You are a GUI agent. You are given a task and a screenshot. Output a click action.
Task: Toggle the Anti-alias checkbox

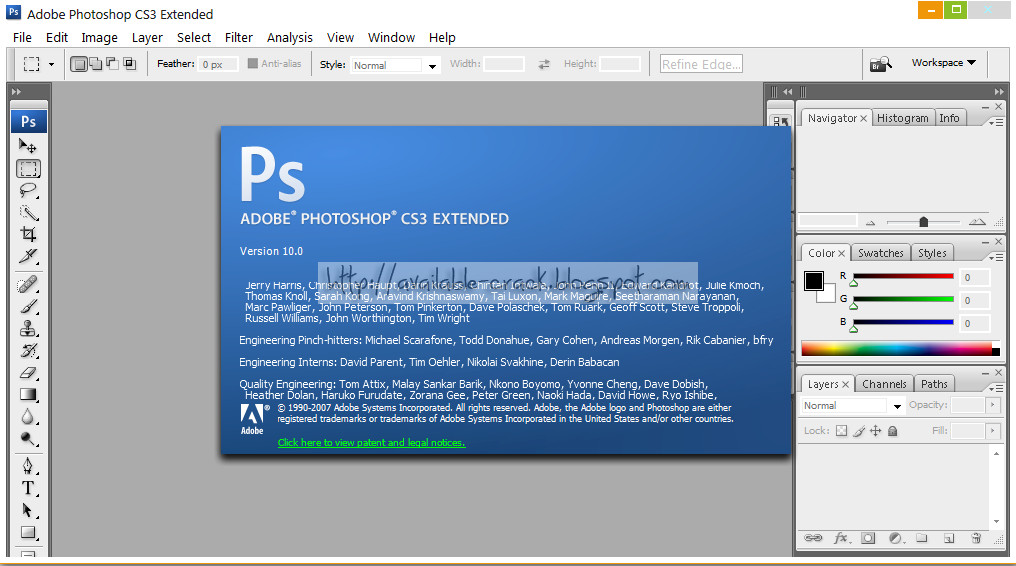pyautogui.click(x=253, y=63)
